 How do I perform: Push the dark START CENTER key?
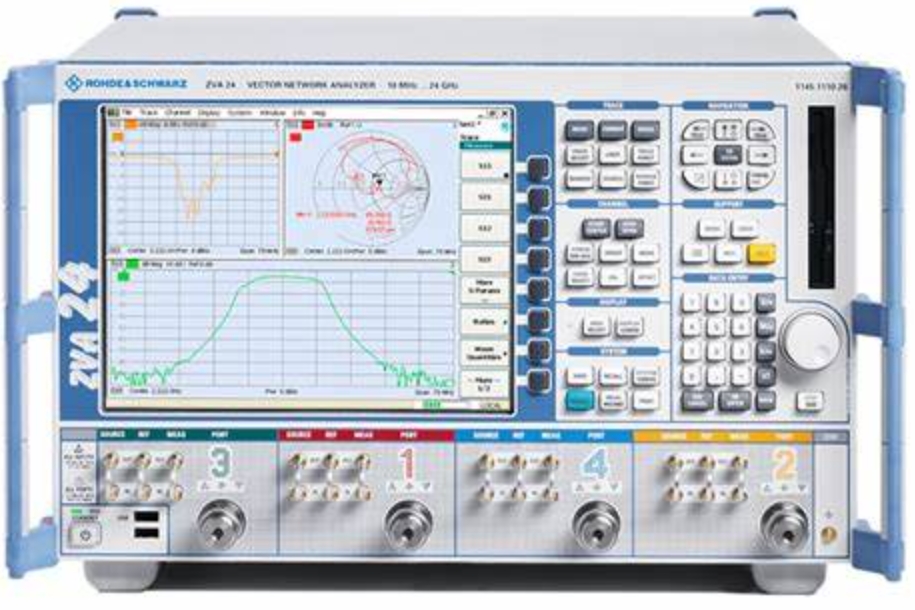(x=596, y=228)
